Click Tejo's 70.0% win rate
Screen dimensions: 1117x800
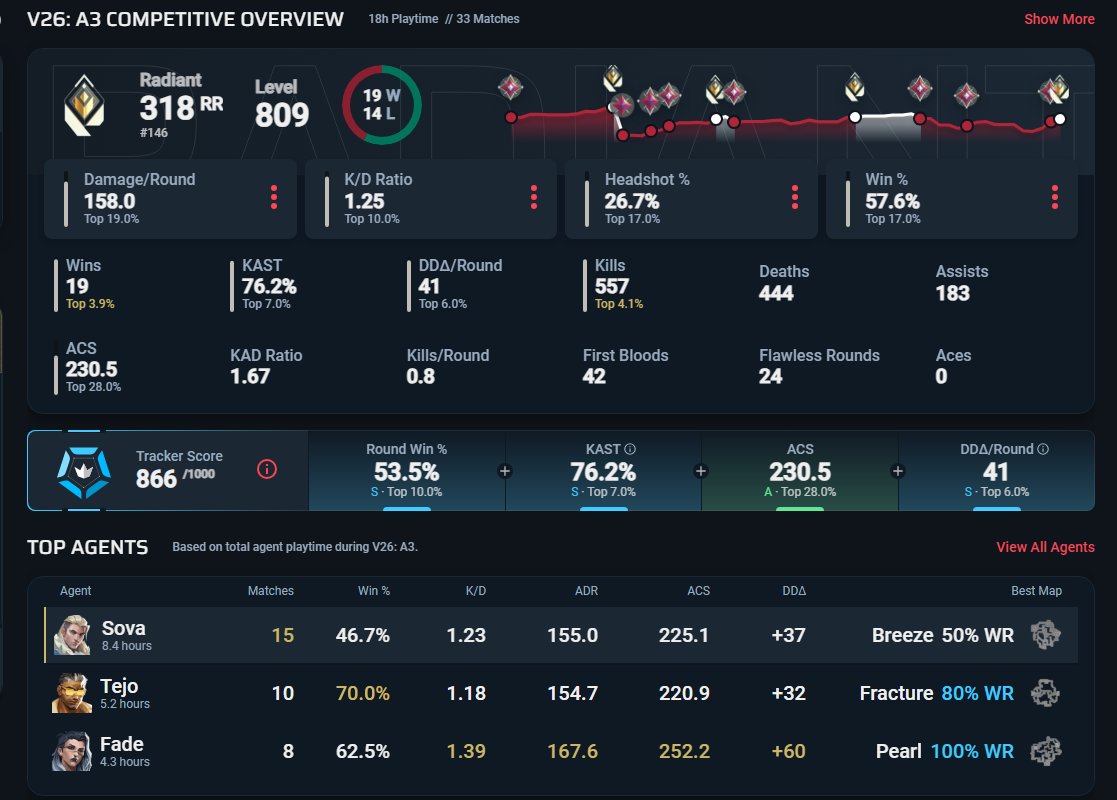click(x=363, y=693)
